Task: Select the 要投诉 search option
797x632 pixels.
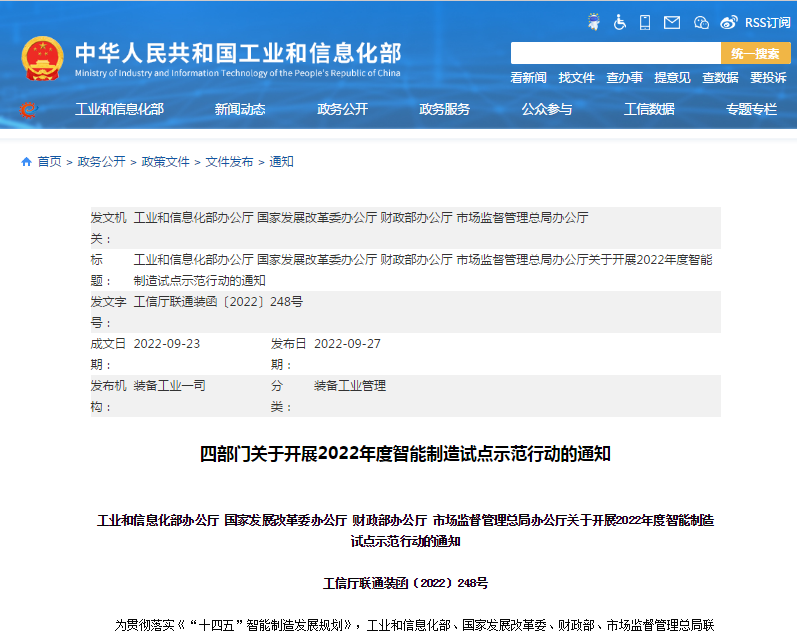Action: 768,78
